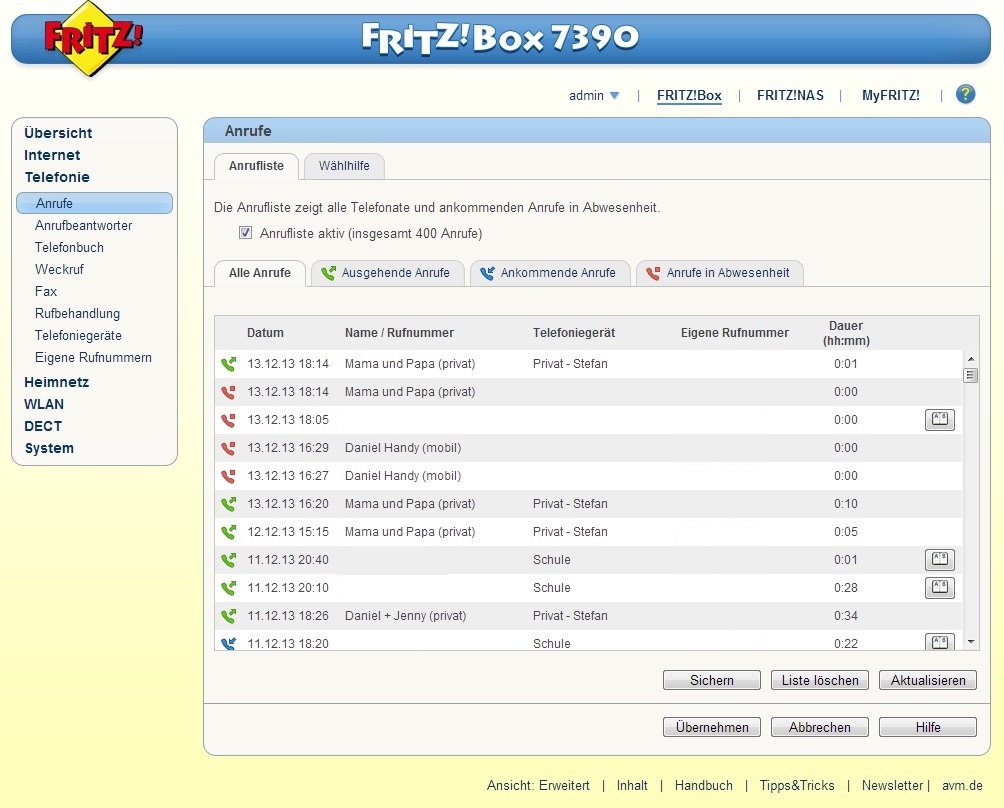This screenshot has height=808, width=1004.
Task: Open the admin user dropdown
Action: point(594,95)
